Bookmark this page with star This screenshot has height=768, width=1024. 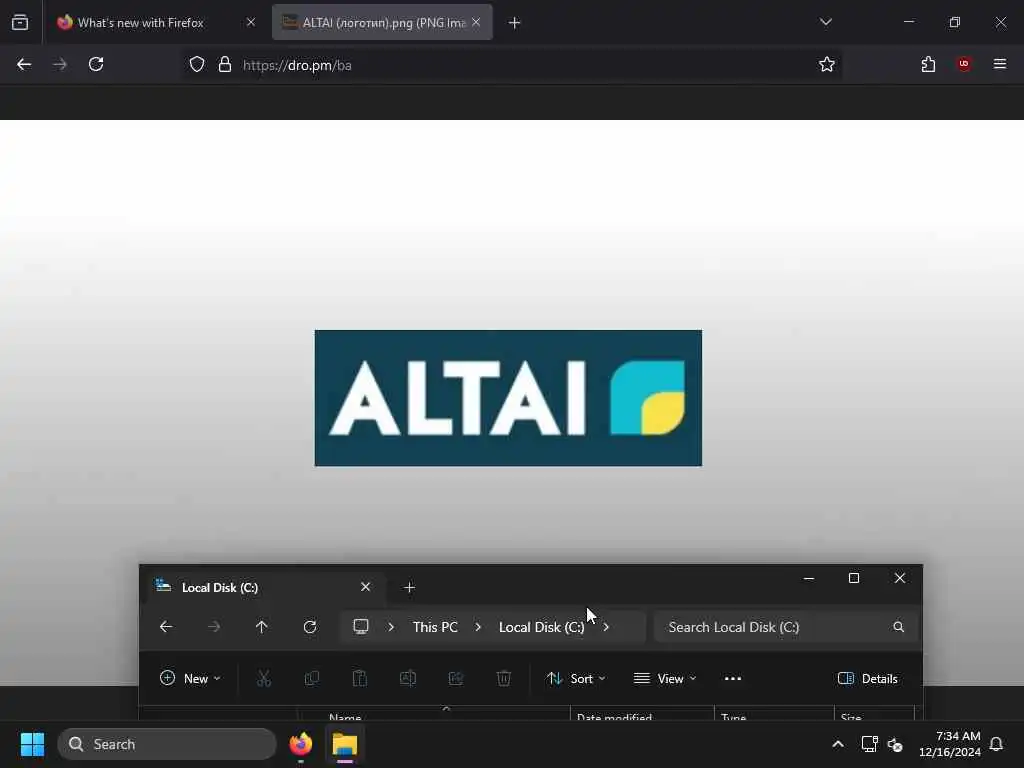(x=827, y=64)
